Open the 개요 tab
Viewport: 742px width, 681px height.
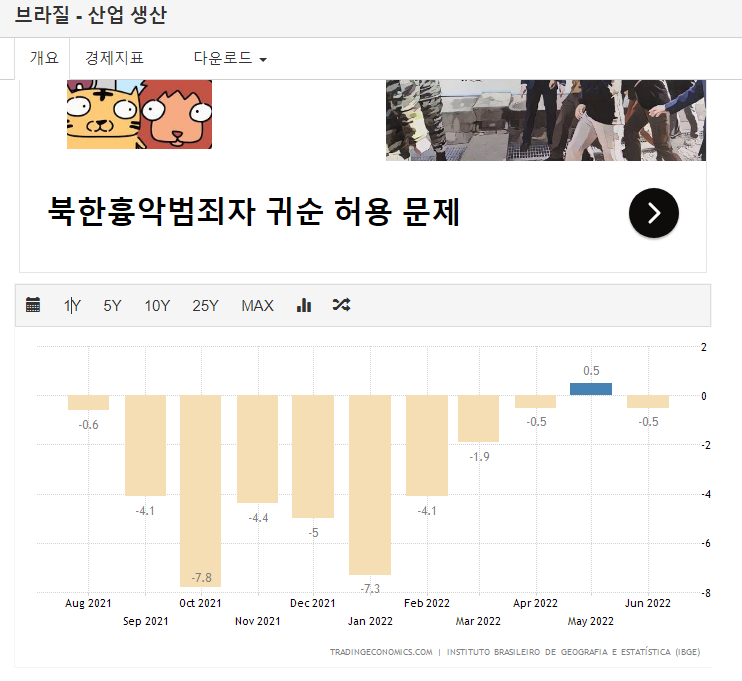[x=44, y=58]
